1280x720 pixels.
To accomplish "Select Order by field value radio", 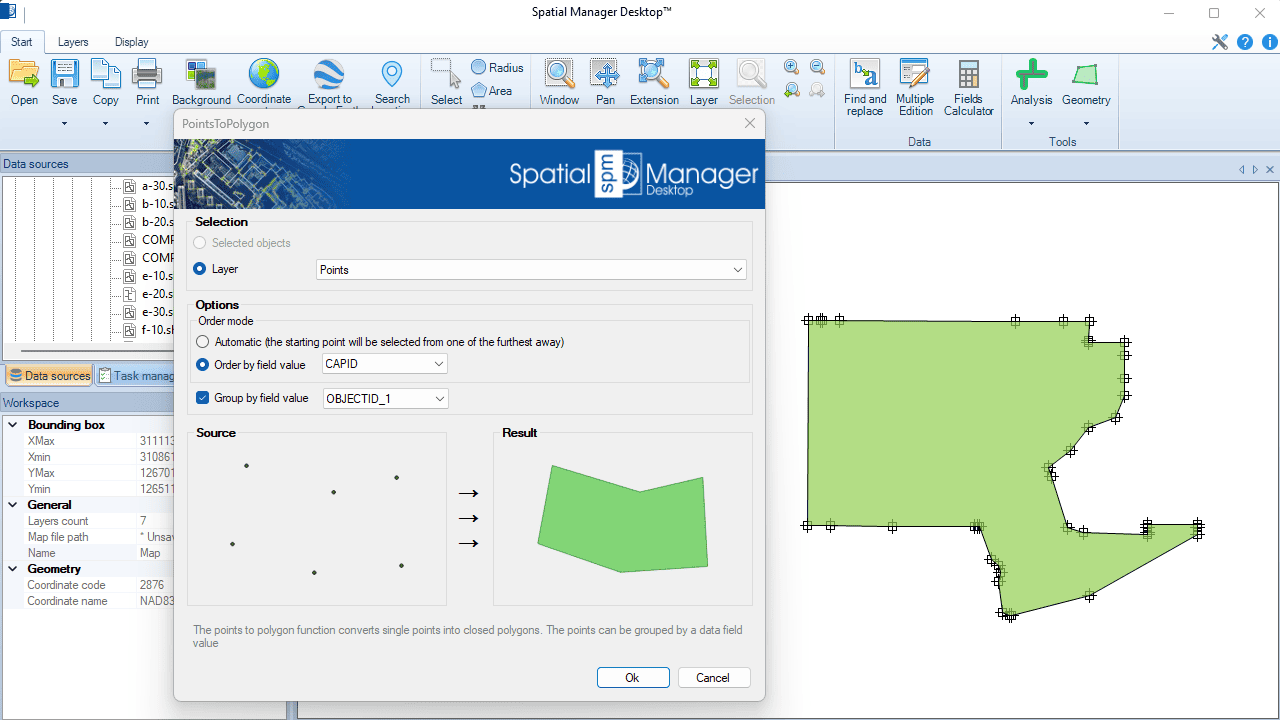I will 202,364.
